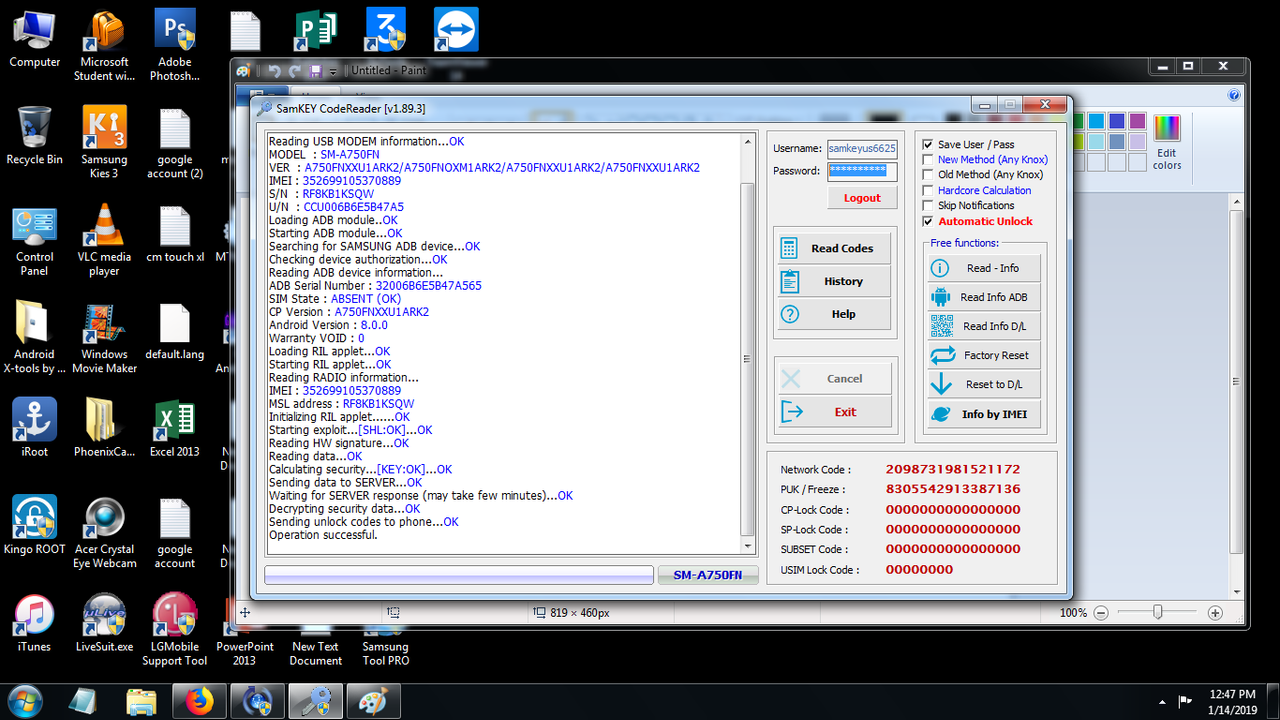This screenshot has width=1280, height=720.
Task: Enable Old Method (Any Knox)
Action: 928,175
